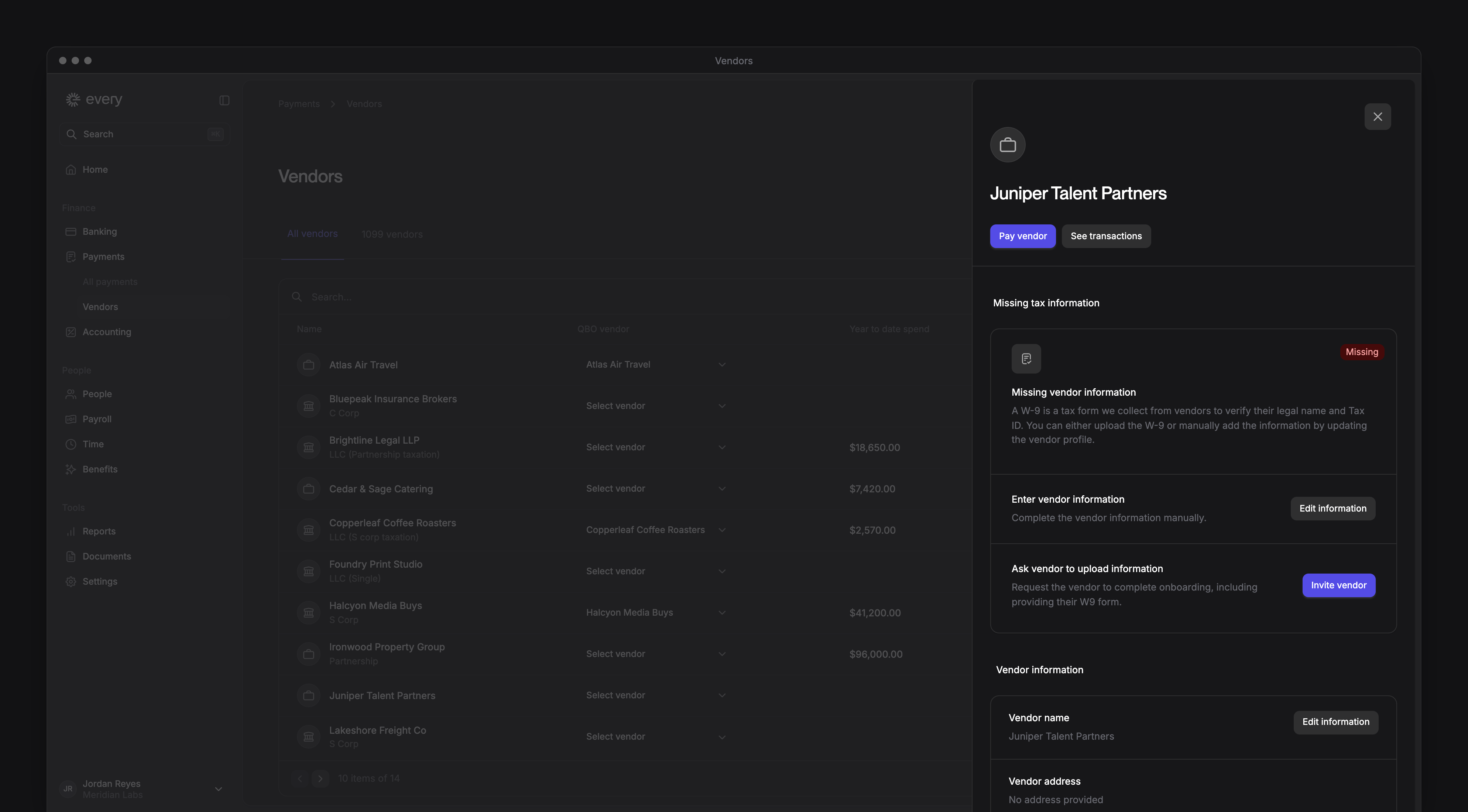Click the Payments breadcrumb link
The width and height of the screenshot is (1468, 812).
point(299,104)
